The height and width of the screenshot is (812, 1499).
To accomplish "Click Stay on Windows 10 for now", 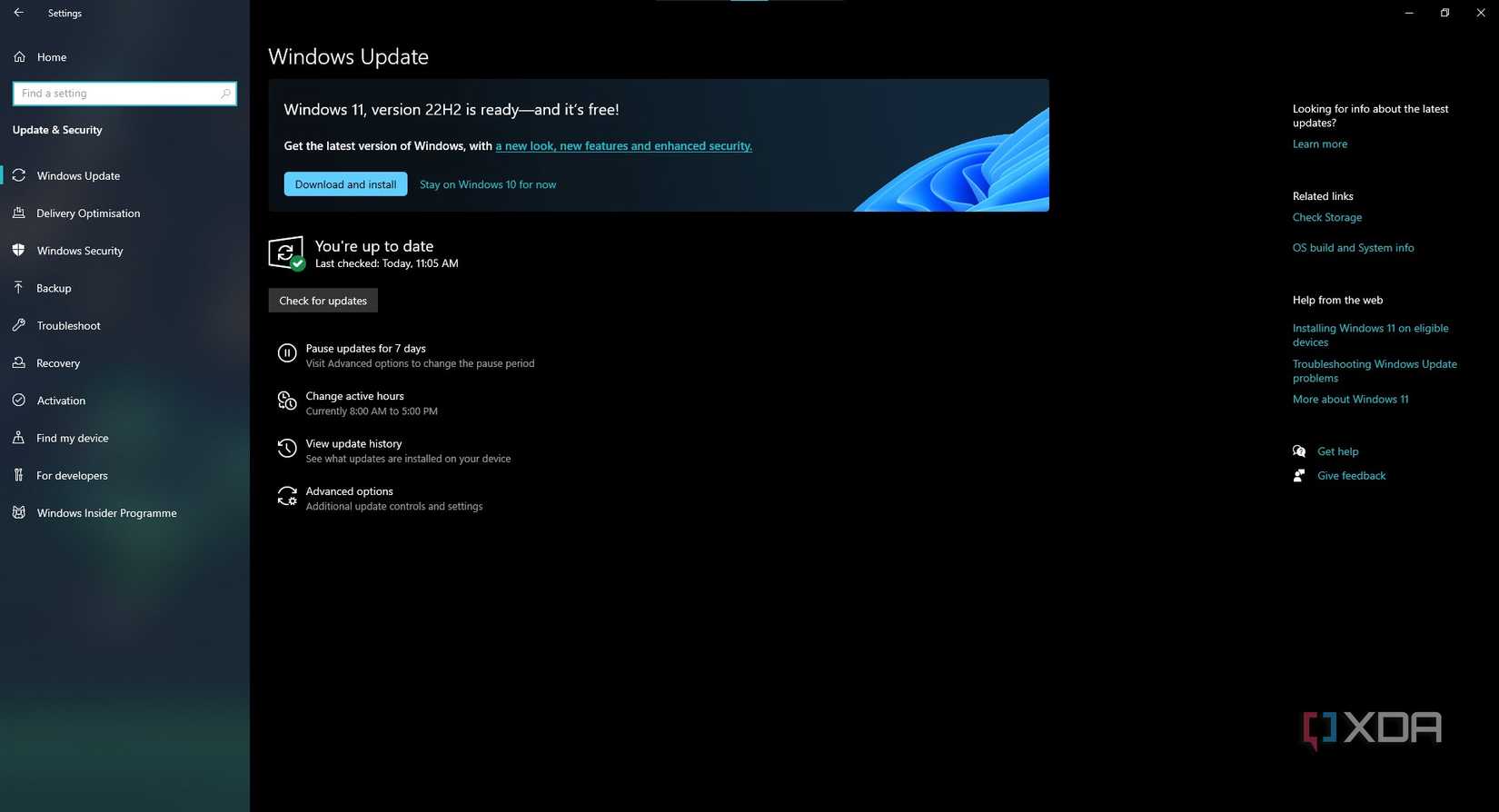I will coord(488,184).
